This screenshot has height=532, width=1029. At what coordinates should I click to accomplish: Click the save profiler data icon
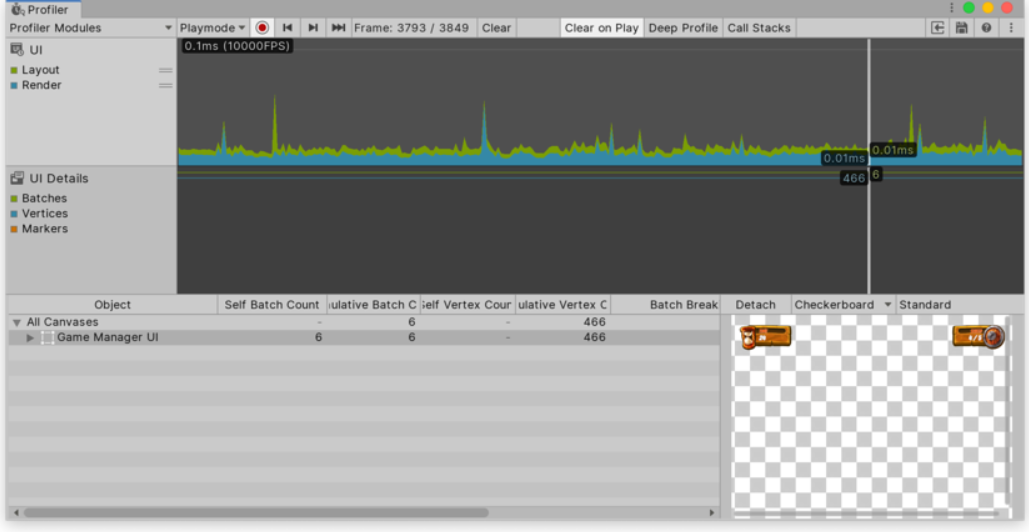click(x=961, y=28)
